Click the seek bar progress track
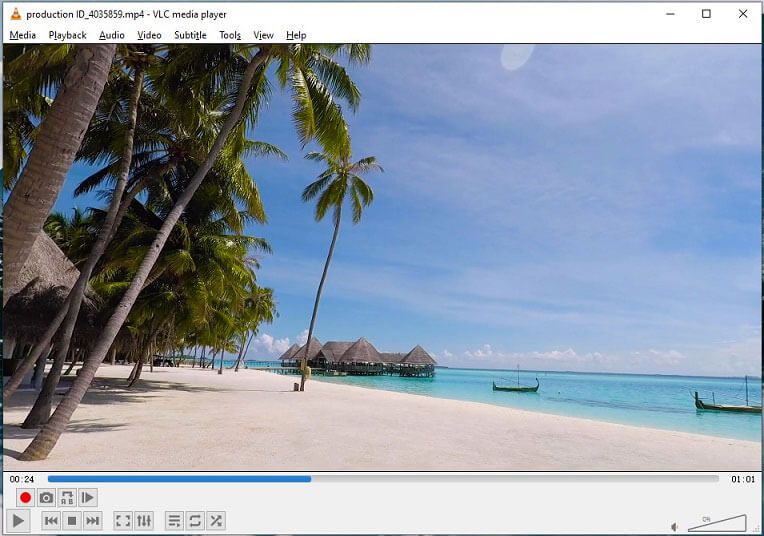 point(382,479)
